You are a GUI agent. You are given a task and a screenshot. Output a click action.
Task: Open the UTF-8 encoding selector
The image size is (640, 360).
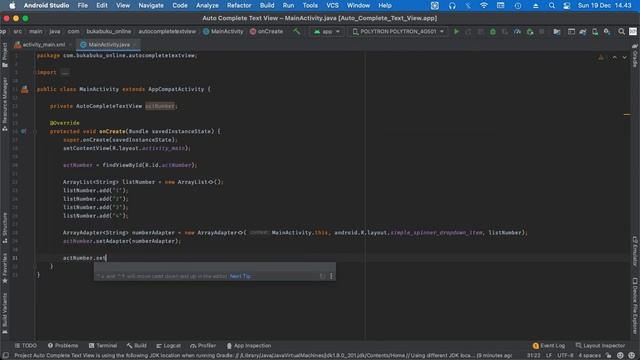click(x=565, y=356)
